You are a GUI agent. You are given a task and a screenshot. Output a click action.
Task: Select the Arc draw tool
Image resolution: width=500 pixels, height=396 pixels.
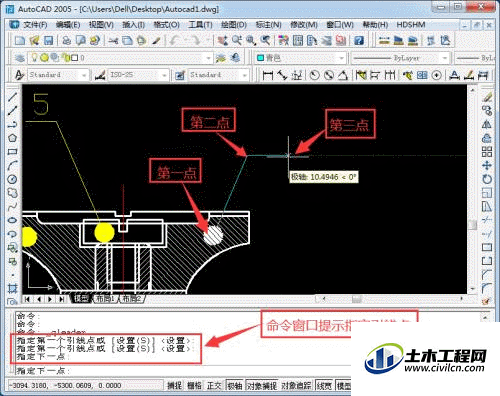click(x=12, y=165)
